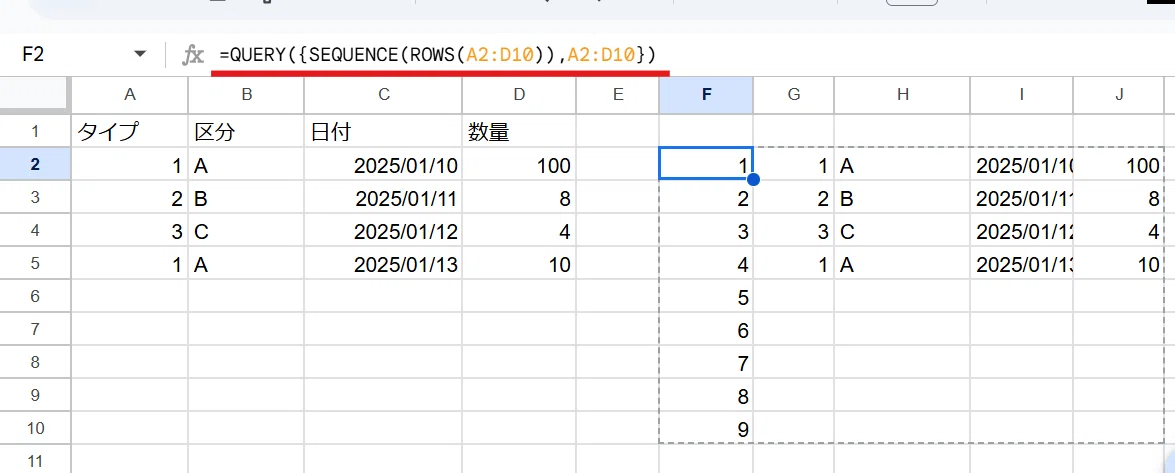Click cell C2 date 2025/01/10
Viewport: 1175px width, 473px height.
(383, 164)
